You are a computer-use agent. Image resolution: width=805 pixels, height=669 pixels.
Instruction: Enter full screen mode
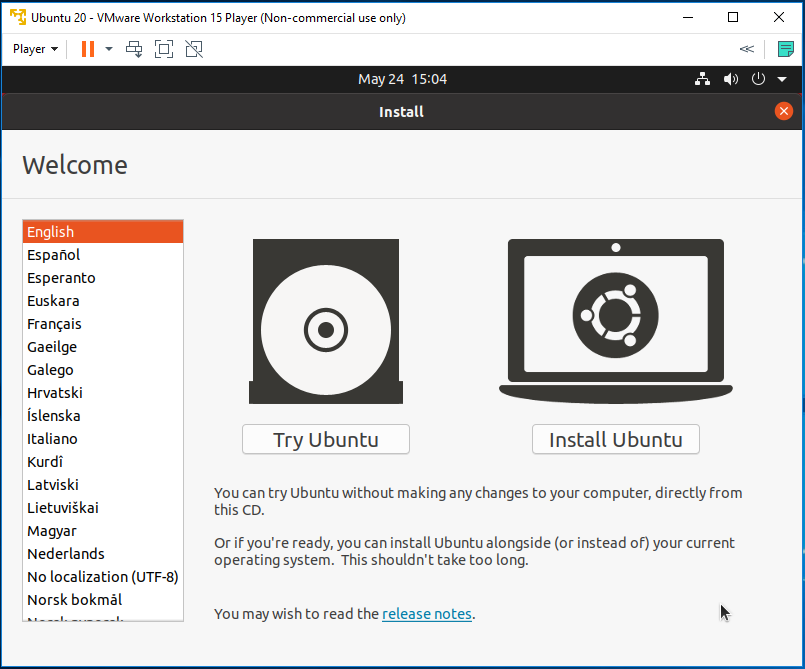pos(164,49)
